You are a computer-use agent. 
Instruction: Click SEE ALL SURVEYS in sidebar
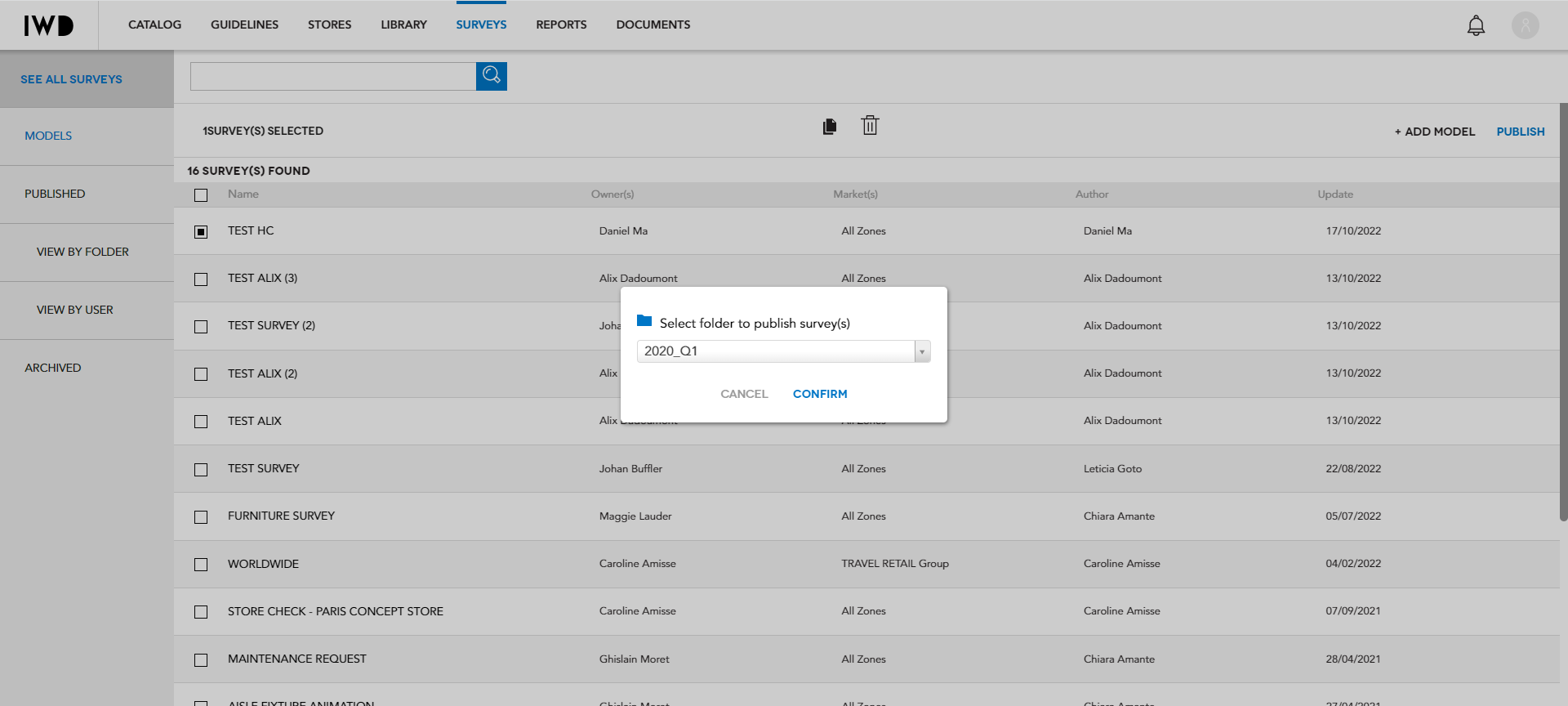click(71, 79)
